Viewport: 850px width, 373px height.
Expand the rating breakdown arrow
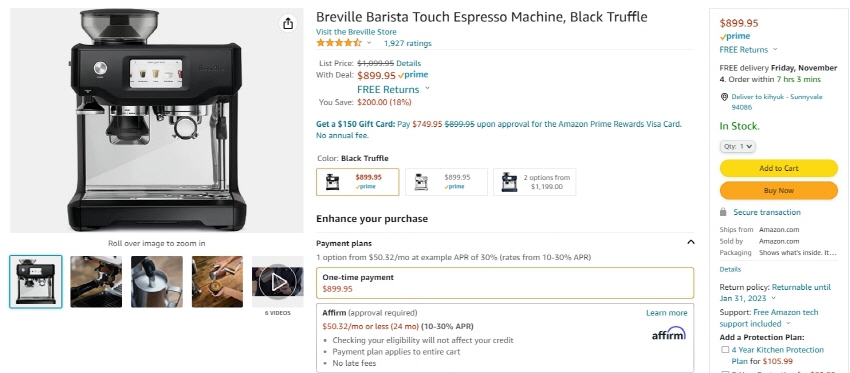pyautogui.click(x=369, y=43)
